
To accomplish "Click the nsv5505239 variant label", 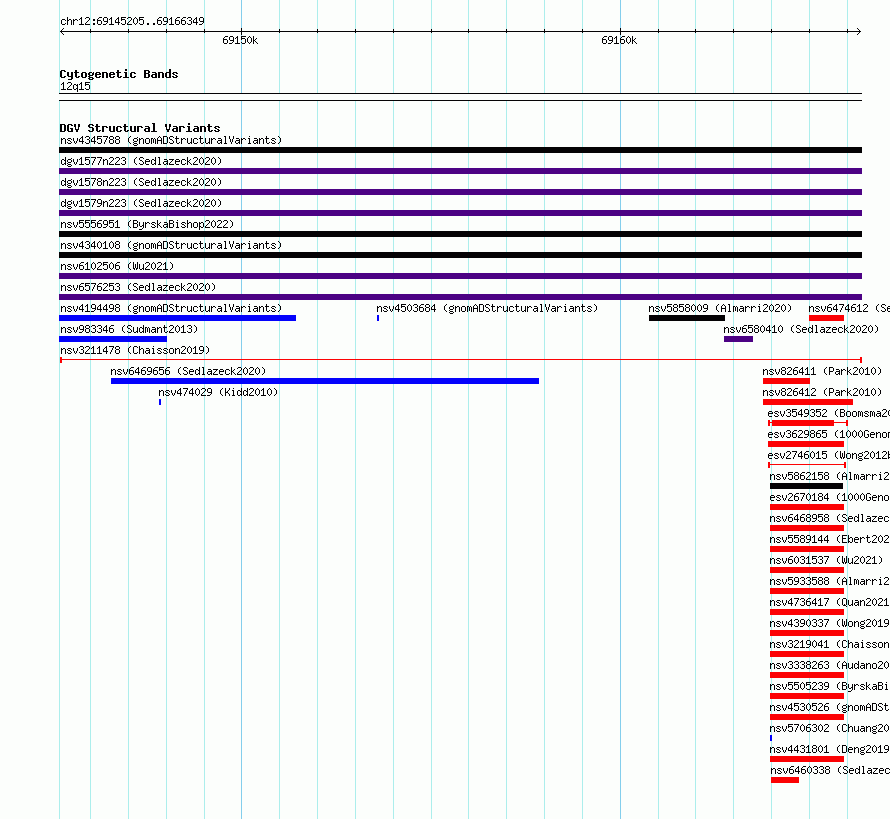I will point(830,686).
